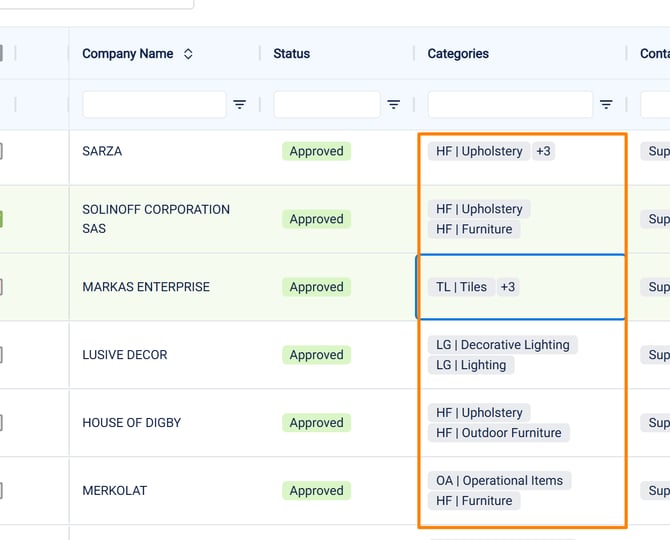Select the SARZA row checkbox
670x540 pixels.
(x=1, y=152)
